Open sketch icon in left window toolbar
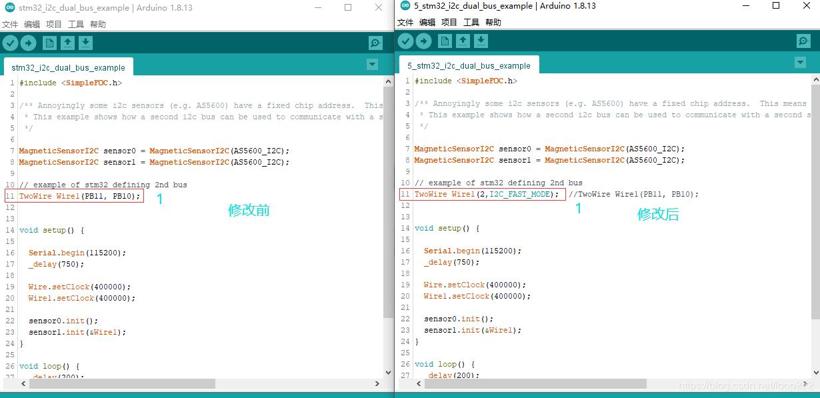Screen dimensions: 820x398 tap(68, 43)
